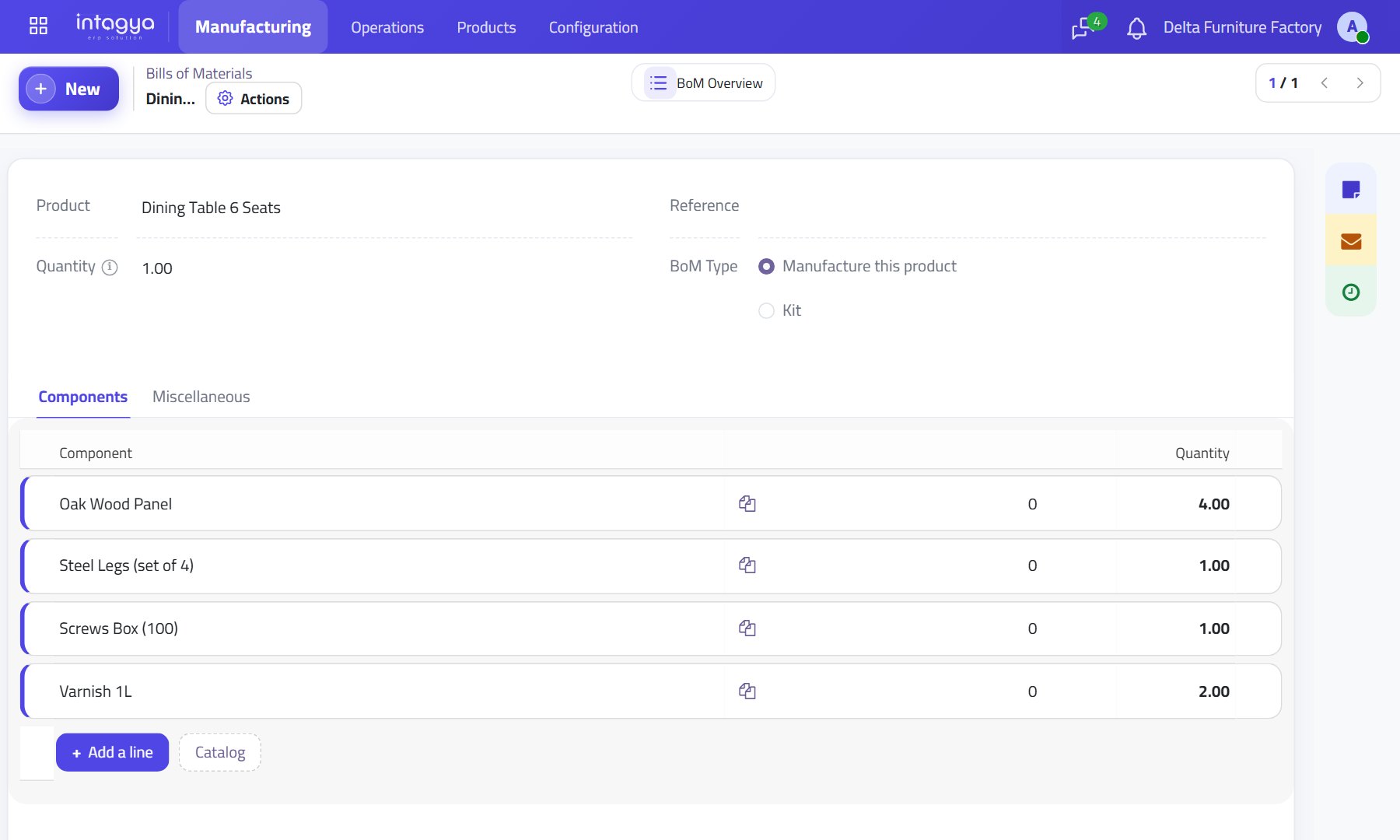Switch to the Miscellaneous tab
1400x840 pixels.
(x=201, y=397)
